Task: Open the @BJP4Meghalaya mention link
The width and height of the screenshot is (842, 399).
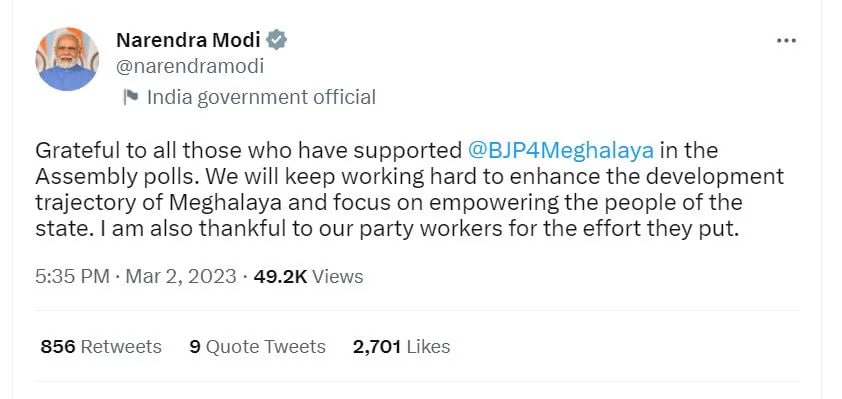Action: [561, 151]
